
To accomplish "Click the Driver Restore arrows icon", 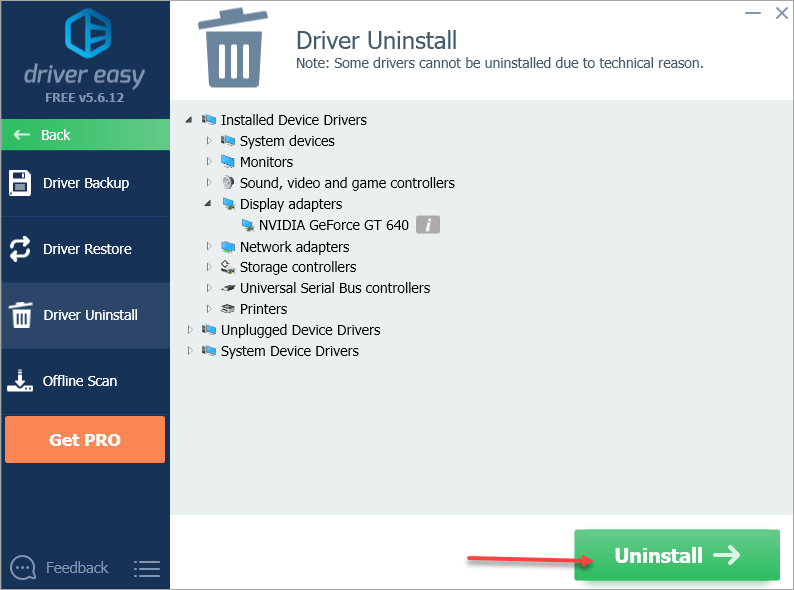I will coord(20,249).
